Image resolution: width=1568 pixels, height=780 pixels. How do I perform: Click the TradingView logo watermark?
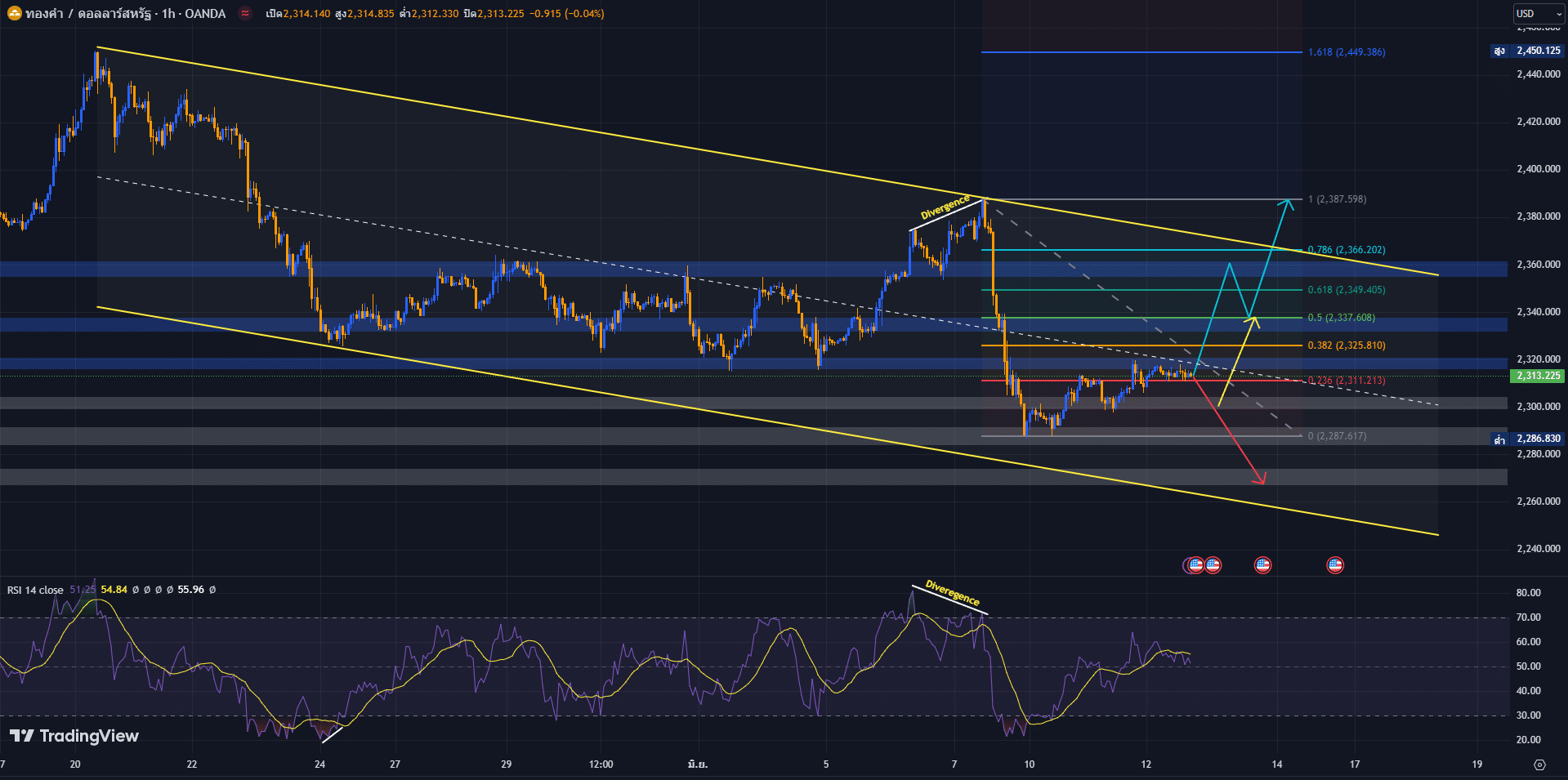point(74,736)
